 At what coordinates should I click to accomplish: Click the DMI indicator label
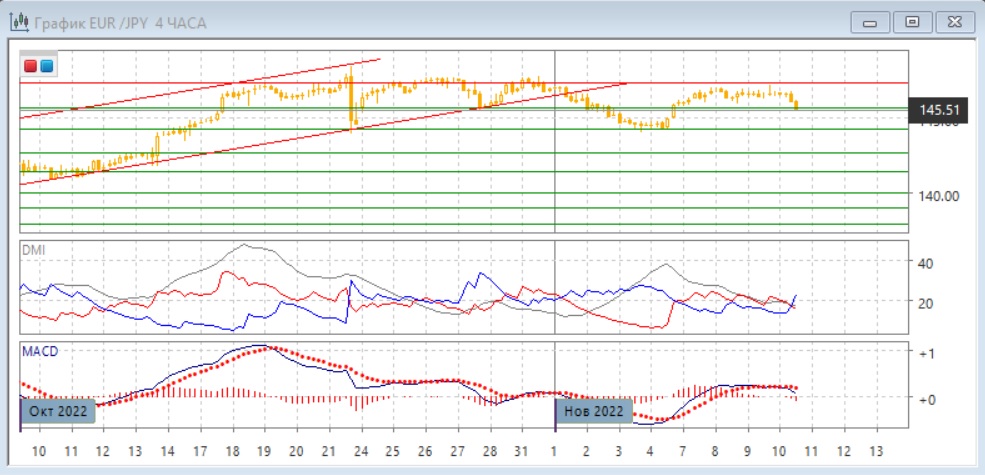[x=32, y=249]
